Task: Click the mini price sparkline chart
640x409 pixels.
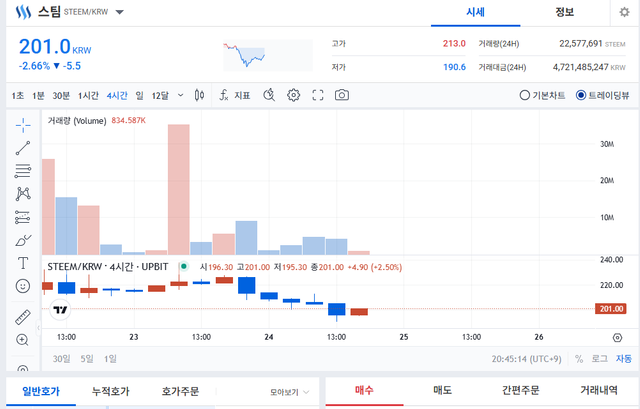Action: click(x=268, y=55)
